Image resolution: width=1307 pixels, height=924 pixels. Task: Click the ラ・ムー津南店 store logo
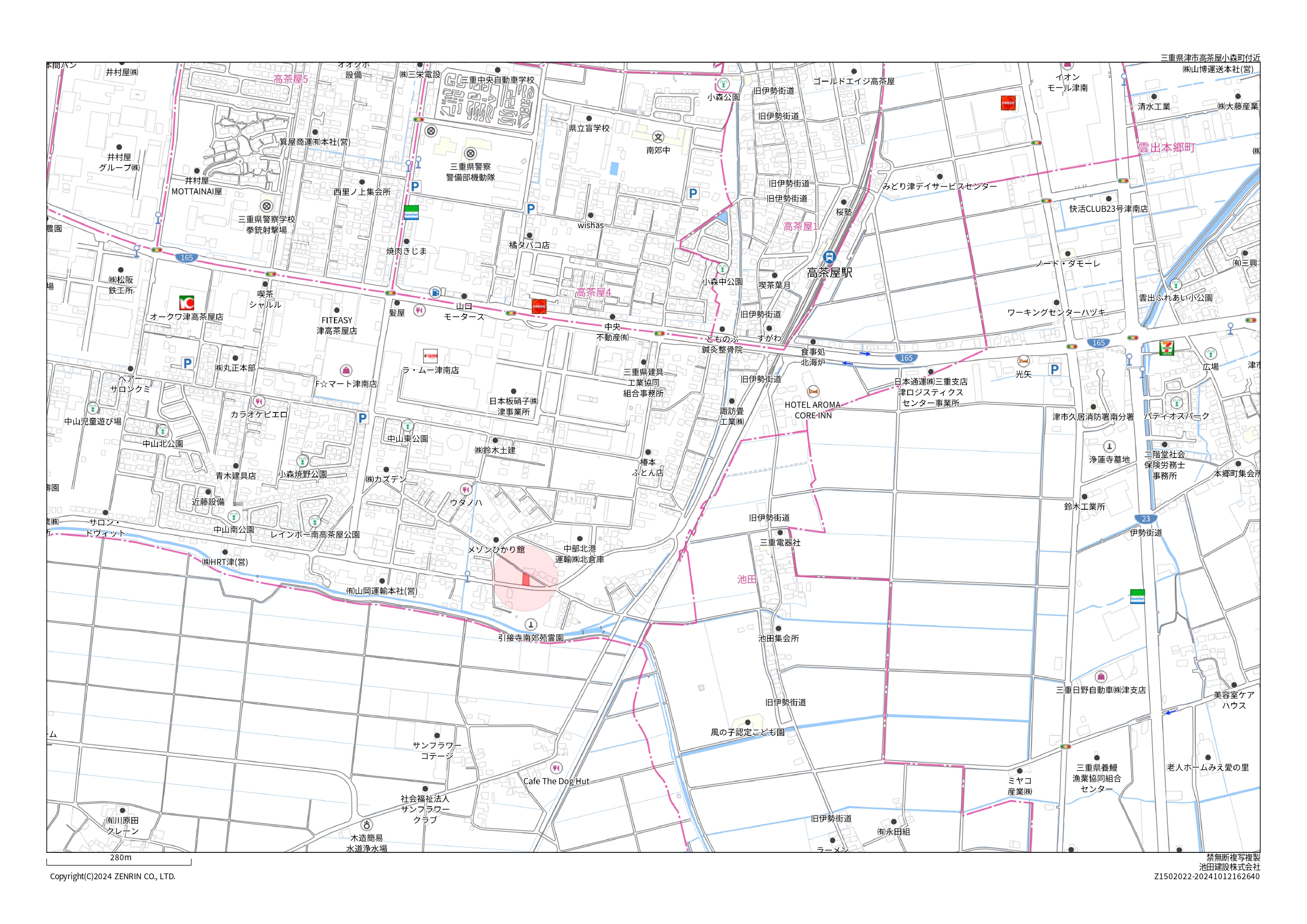click(x=430, y=356)
